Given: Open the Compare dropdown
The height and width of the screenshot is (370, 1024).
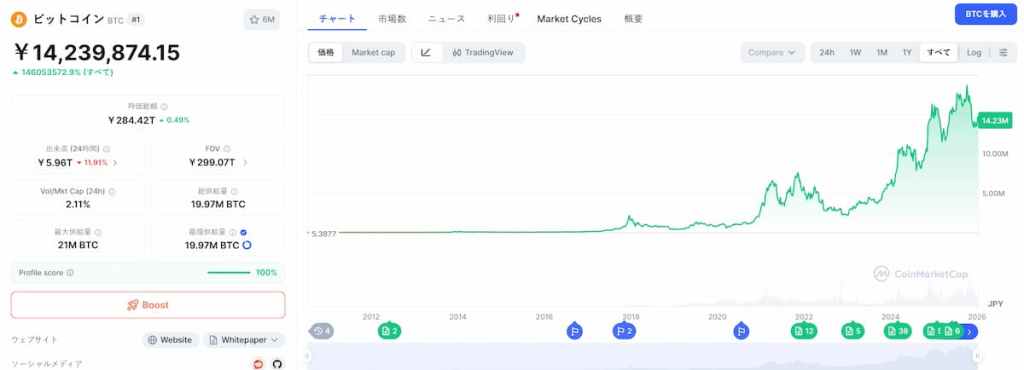Looking at the screenshot, I should [773, 53].
